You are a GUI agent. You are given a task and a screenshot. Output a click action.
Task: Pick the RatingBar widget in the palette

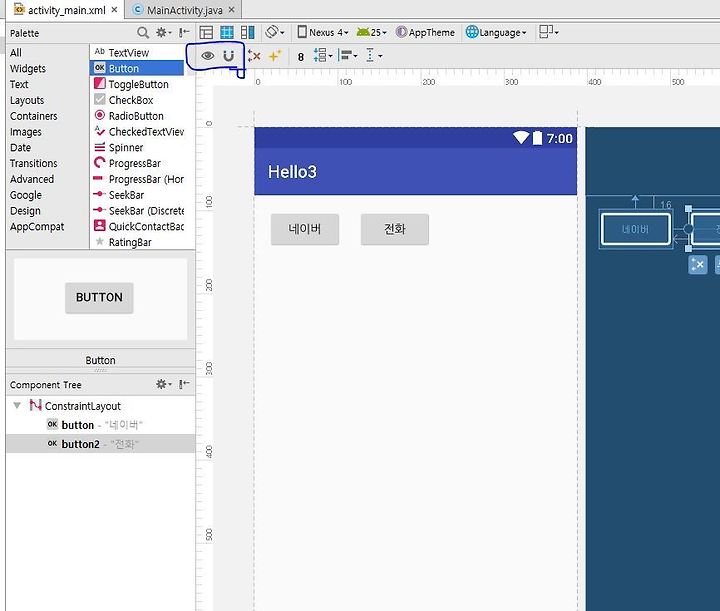(x=137, y=242)
